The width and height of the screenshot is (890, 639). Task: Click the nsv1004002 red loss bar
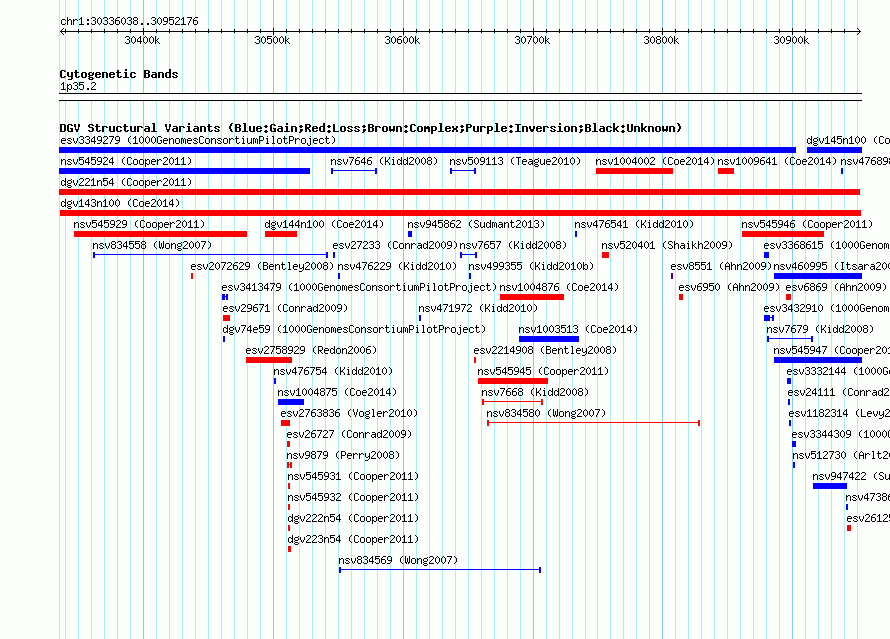pyautogui.click(x=634, y=171)
